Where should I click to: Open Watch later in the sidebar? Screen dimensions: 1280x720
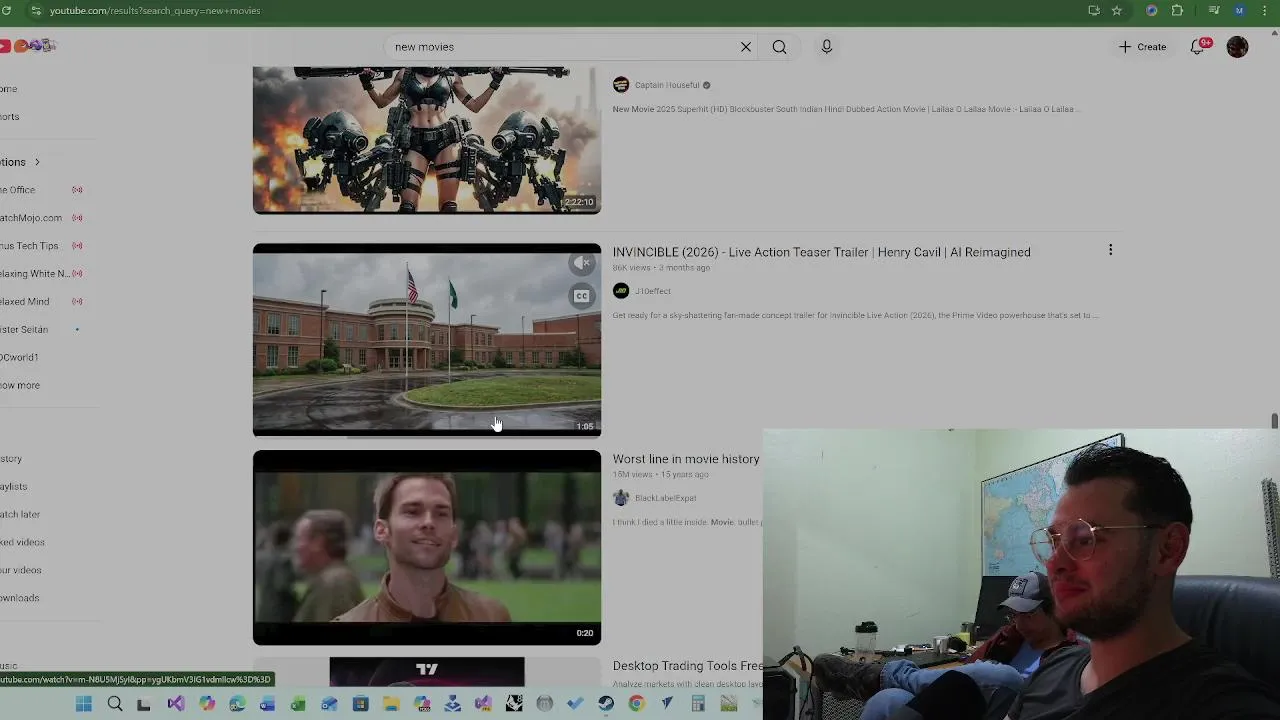20,515
